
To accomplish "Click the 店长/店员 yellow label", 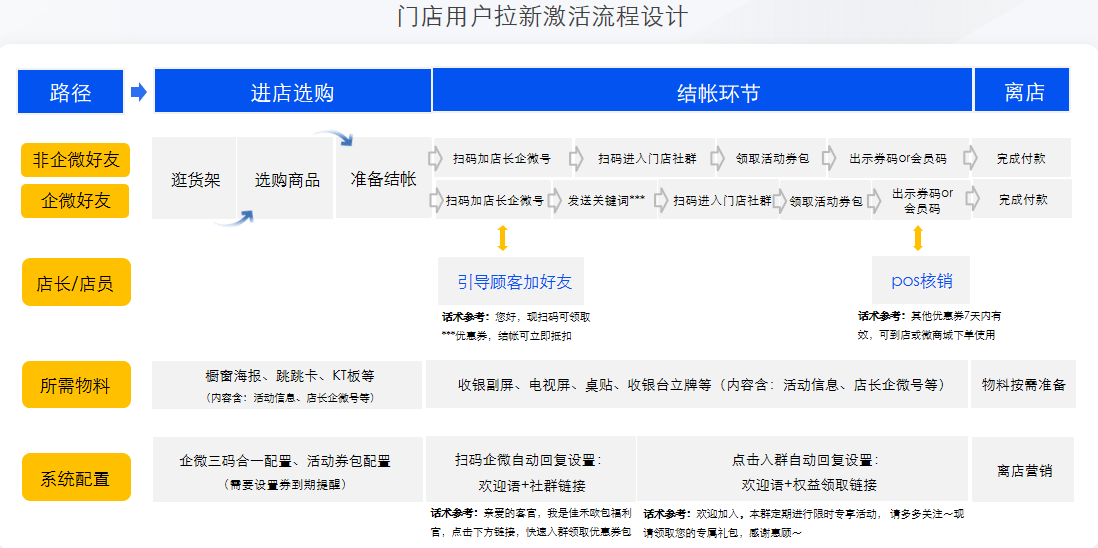I will coord(76,282).
